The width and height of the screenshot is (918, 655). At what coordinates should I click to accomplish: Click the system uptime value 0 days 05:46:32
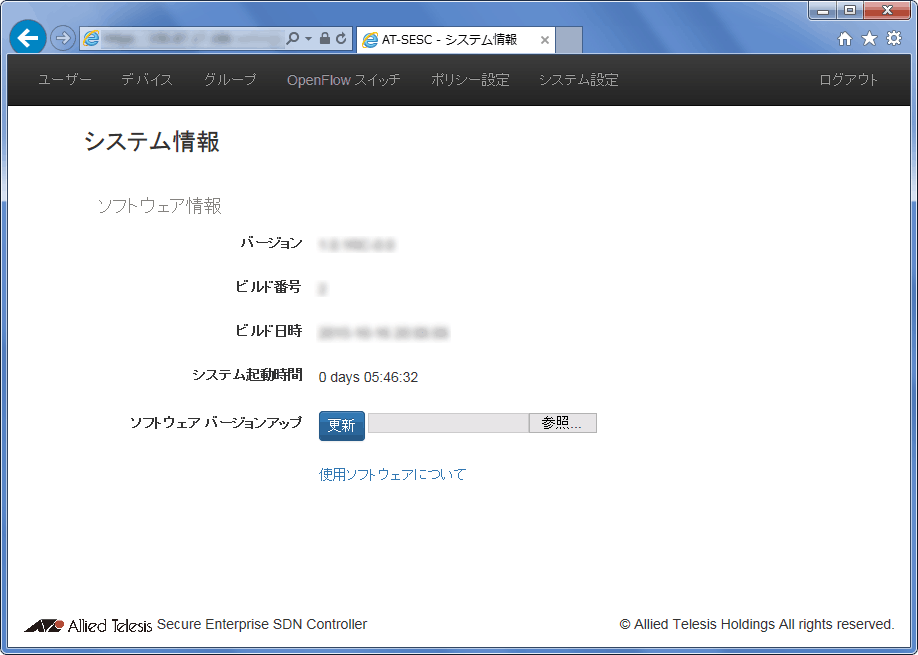(x=368, y=378)
